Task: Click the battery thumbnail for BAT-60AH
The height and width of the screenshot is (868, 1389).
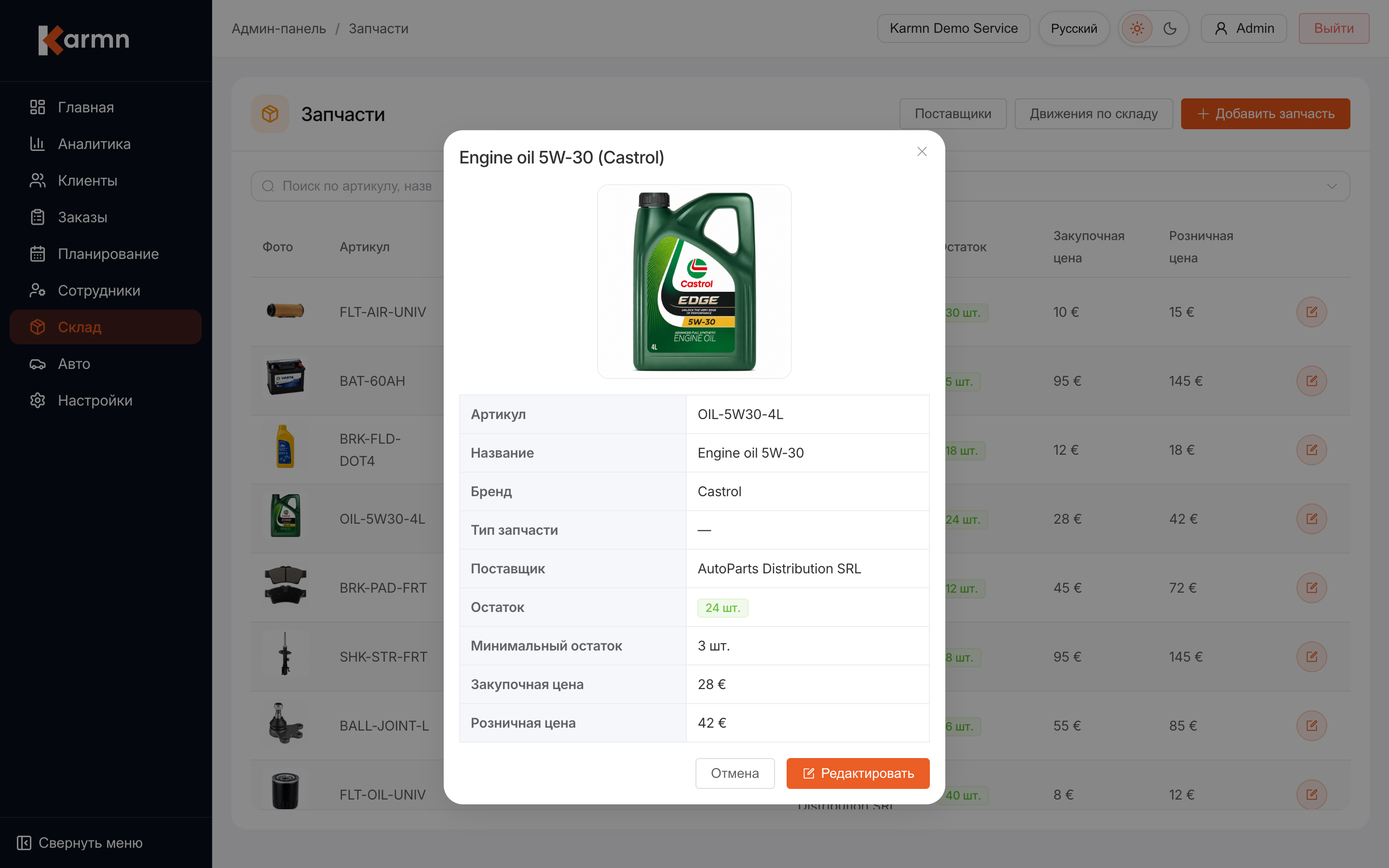Action: [285, 378]
